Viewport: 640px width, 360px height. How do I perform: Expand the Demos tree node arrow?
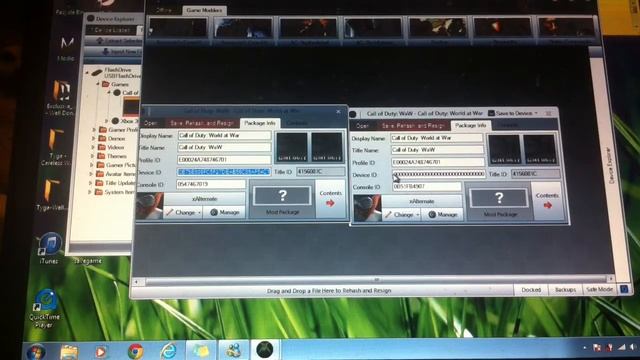click(x=94, y=139)
